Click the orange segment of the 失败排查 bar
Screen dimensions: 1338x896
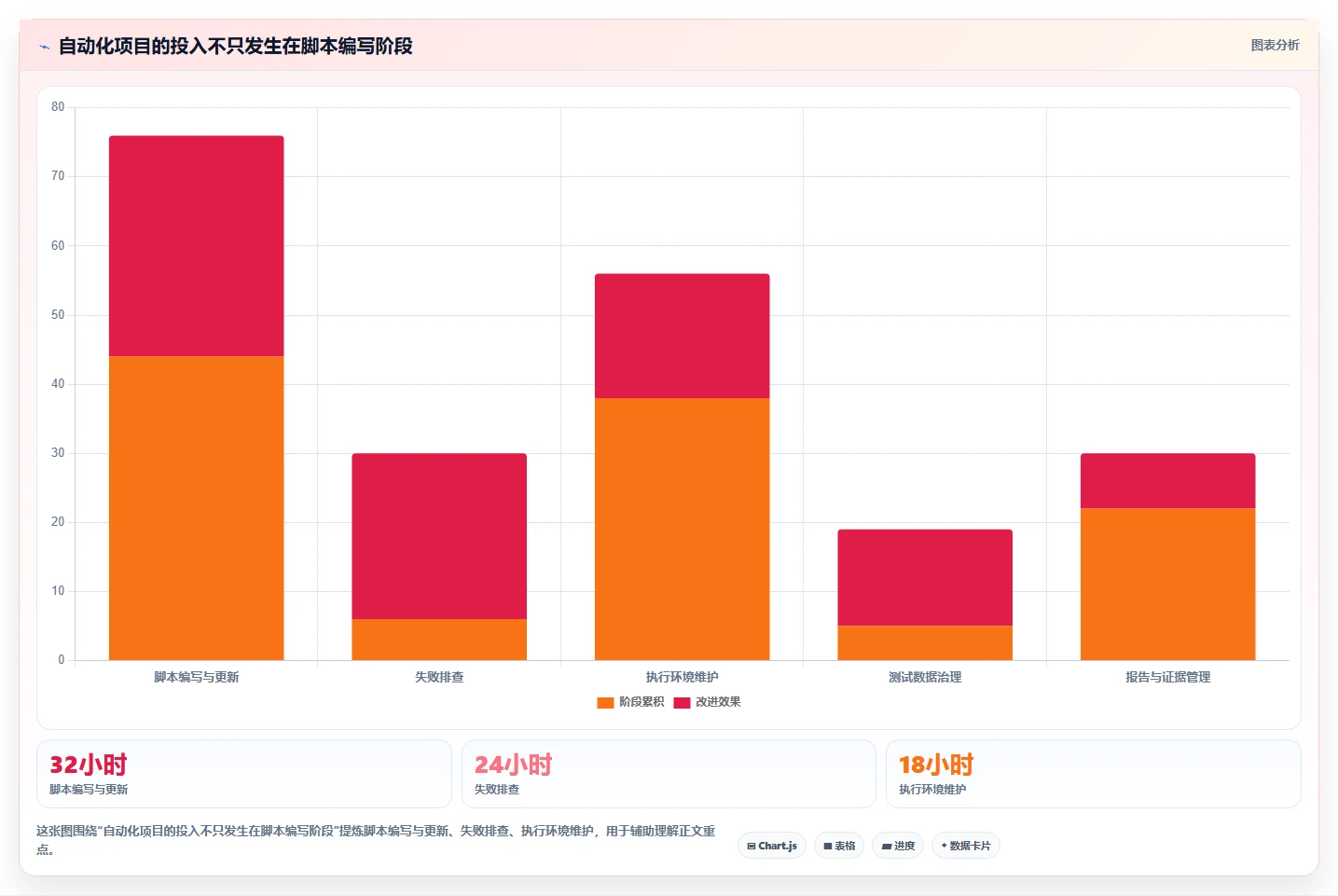pyautogui.click(x=439, y=640)
